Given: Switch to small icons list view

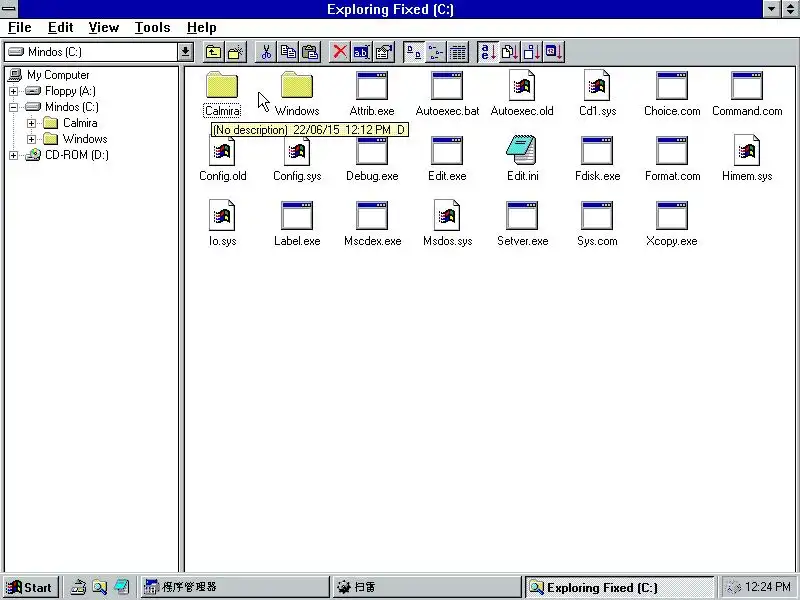Looking at the screenshot, I should (x=436, y=52).
